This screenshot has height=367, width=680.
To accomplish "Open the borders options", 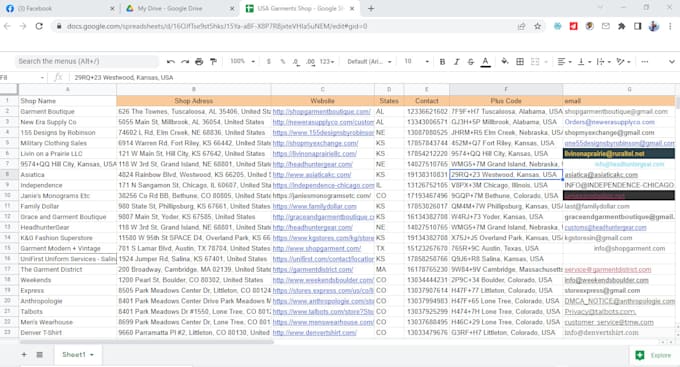I will (520, 62).
